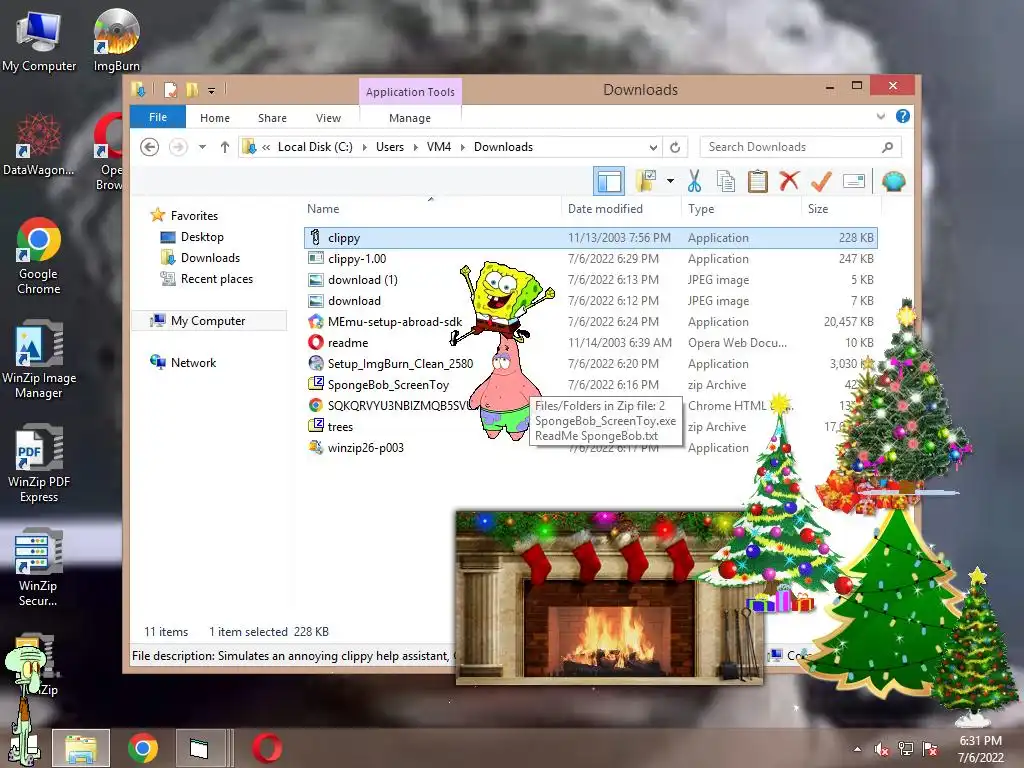Click the Forward arrow navigation button
The width and height of the screenshot is (1024, 768).
(178, 147)
